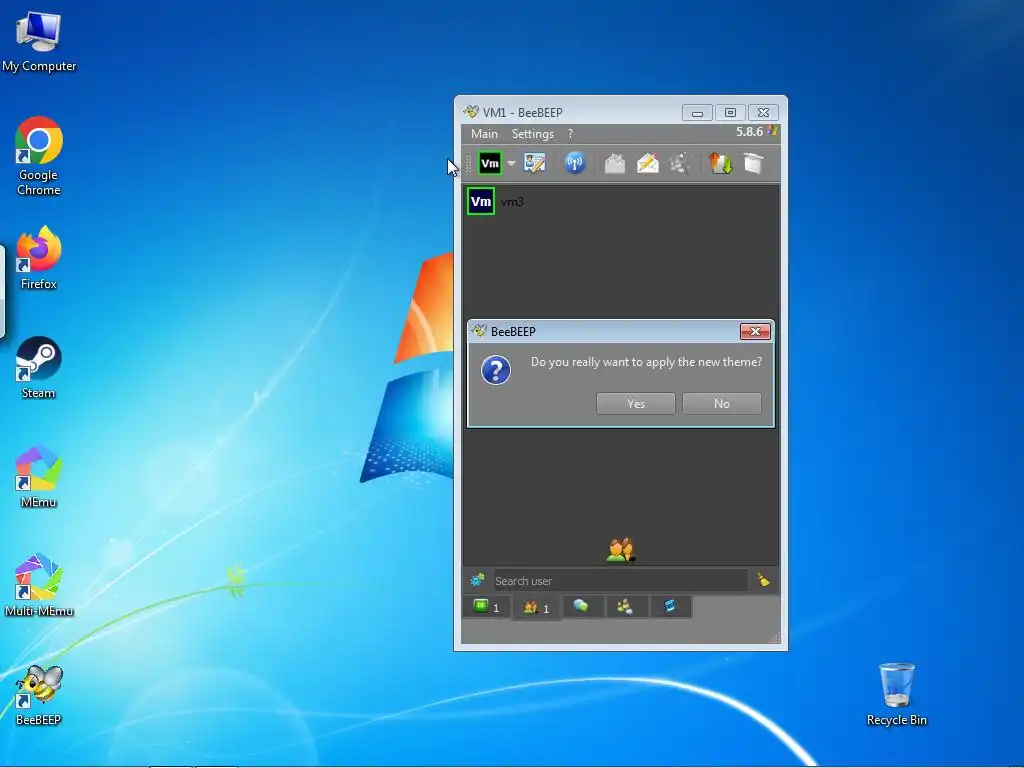Minimize the VM1 - BeeBEEP window

click(697, 113)
